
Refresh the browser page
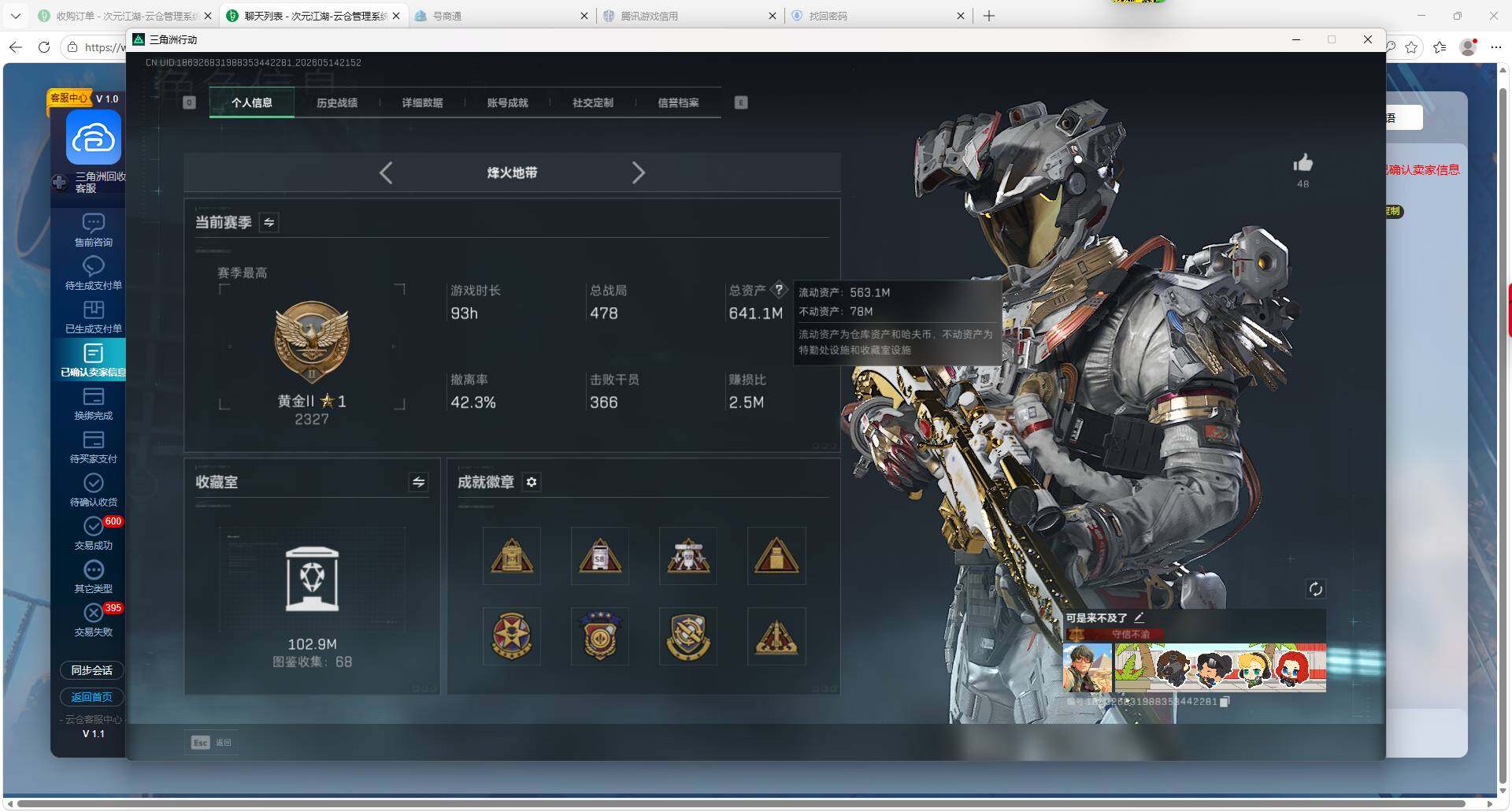click(x=44, y=47)
